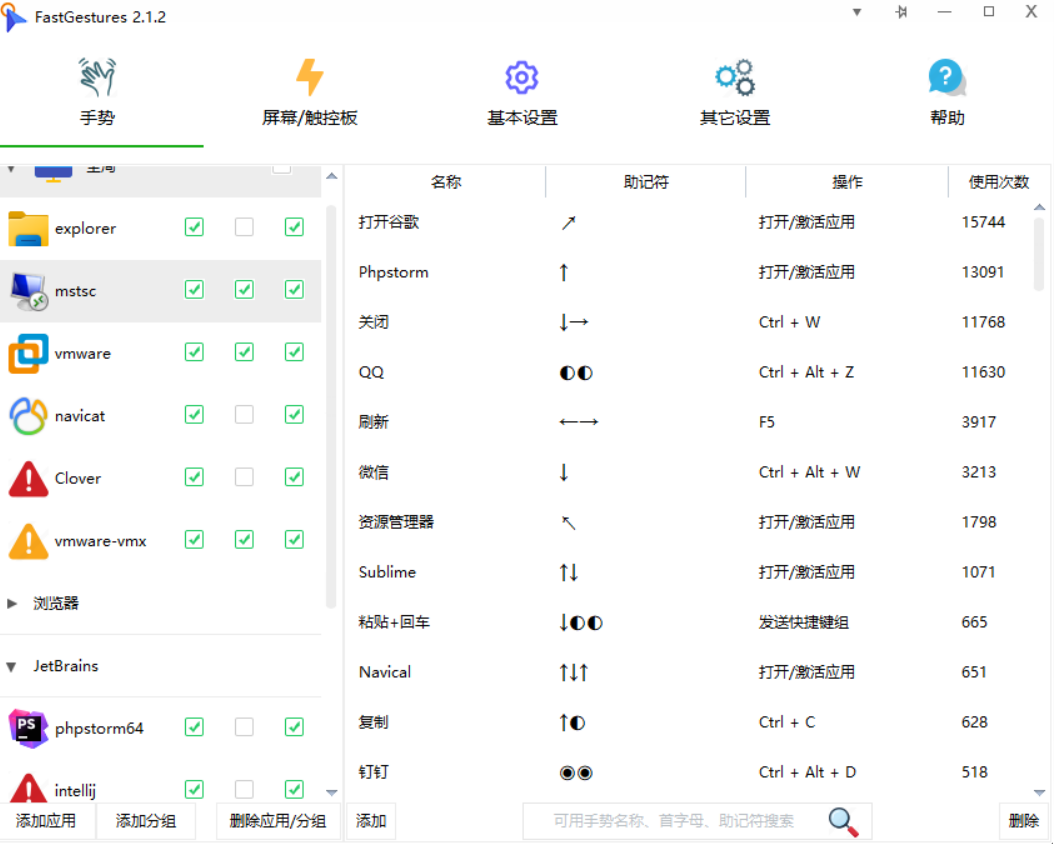This screenshot has height=844, width=1054.
Task: Toggle explorer's first checkbox
Action: 194,227
